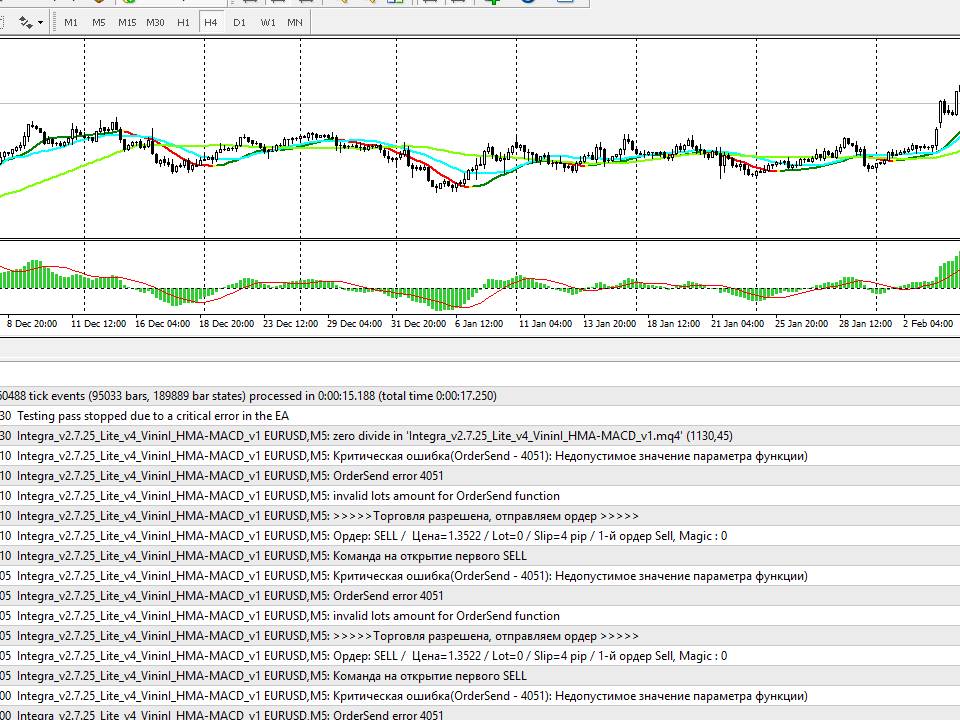Click the '18 Jan 12:00' time axis label
The width and height of the screenshot is (960, 720).
[673, 323]
